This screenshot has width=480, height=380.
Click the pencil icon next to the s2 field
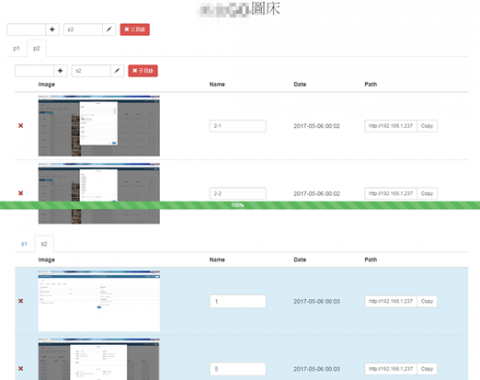tap(117, 71)
